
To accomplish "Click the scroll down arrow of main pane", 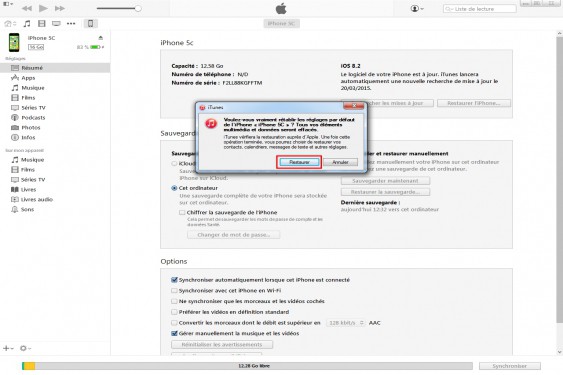I will click(559, 352).
